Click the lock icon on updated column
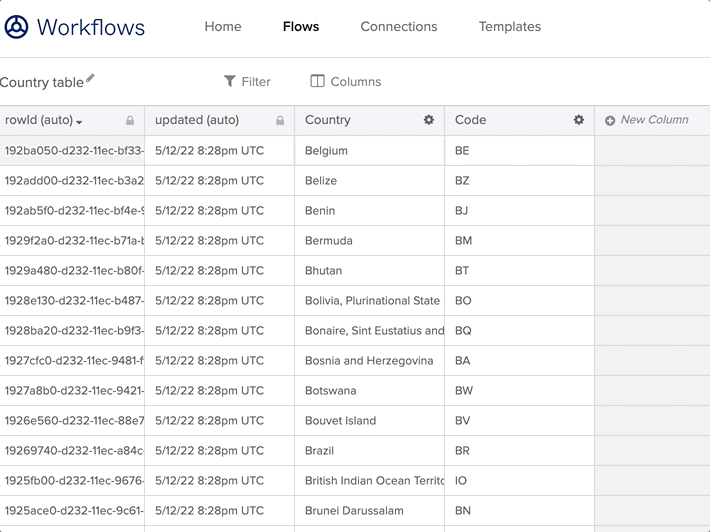This screenshot has width=710, height=532. (x=280, y=121)
